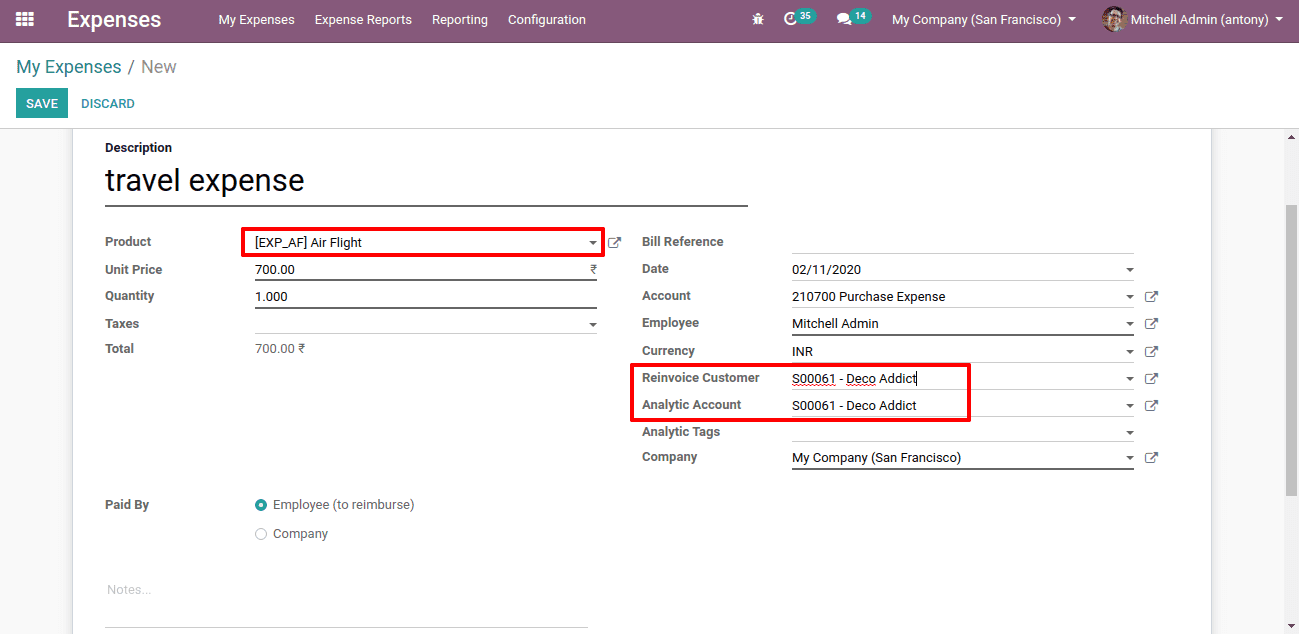Open external link for Employee field
1299x634 pixels.
1152,324
